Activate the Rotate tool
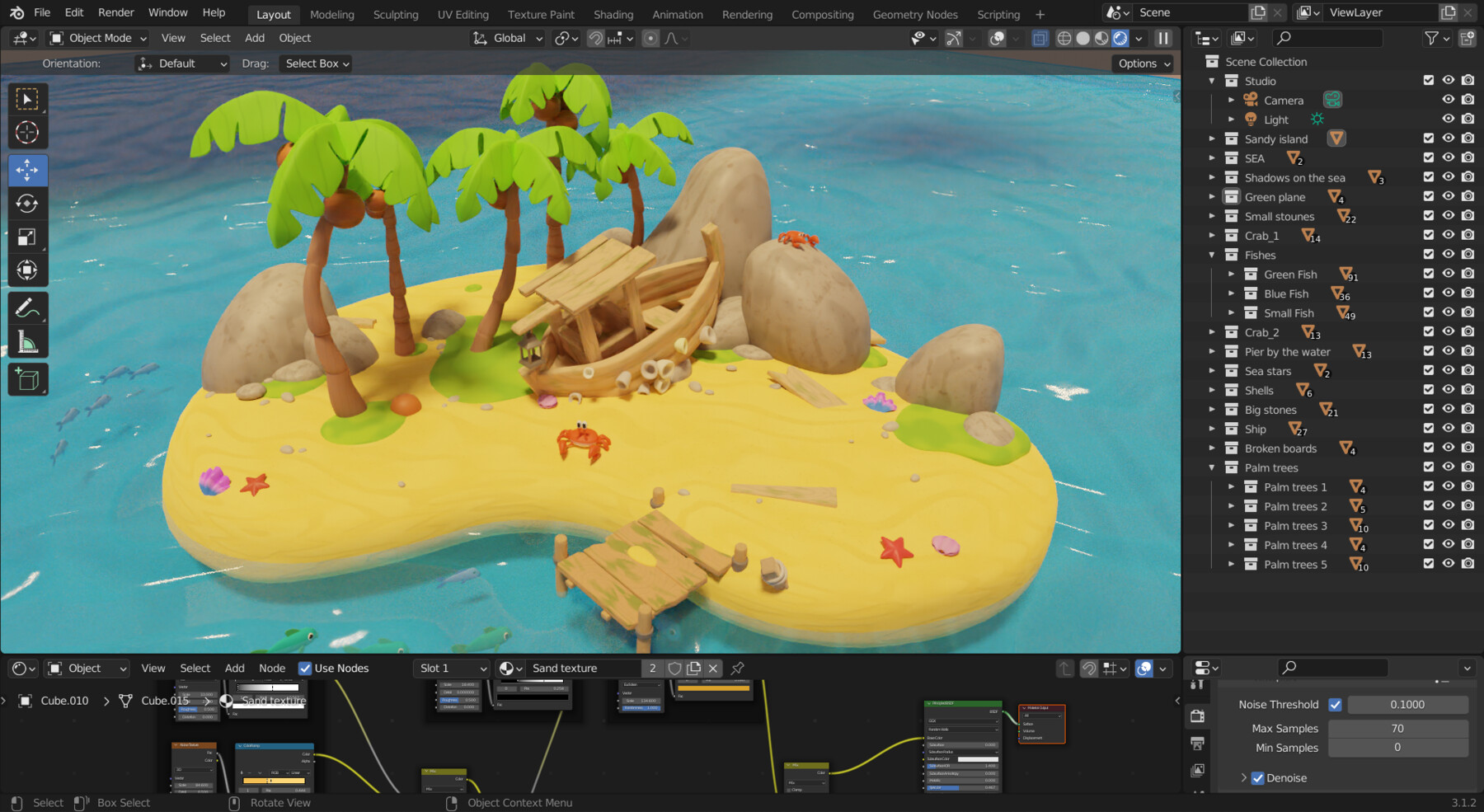 click(x=27, y=204)
